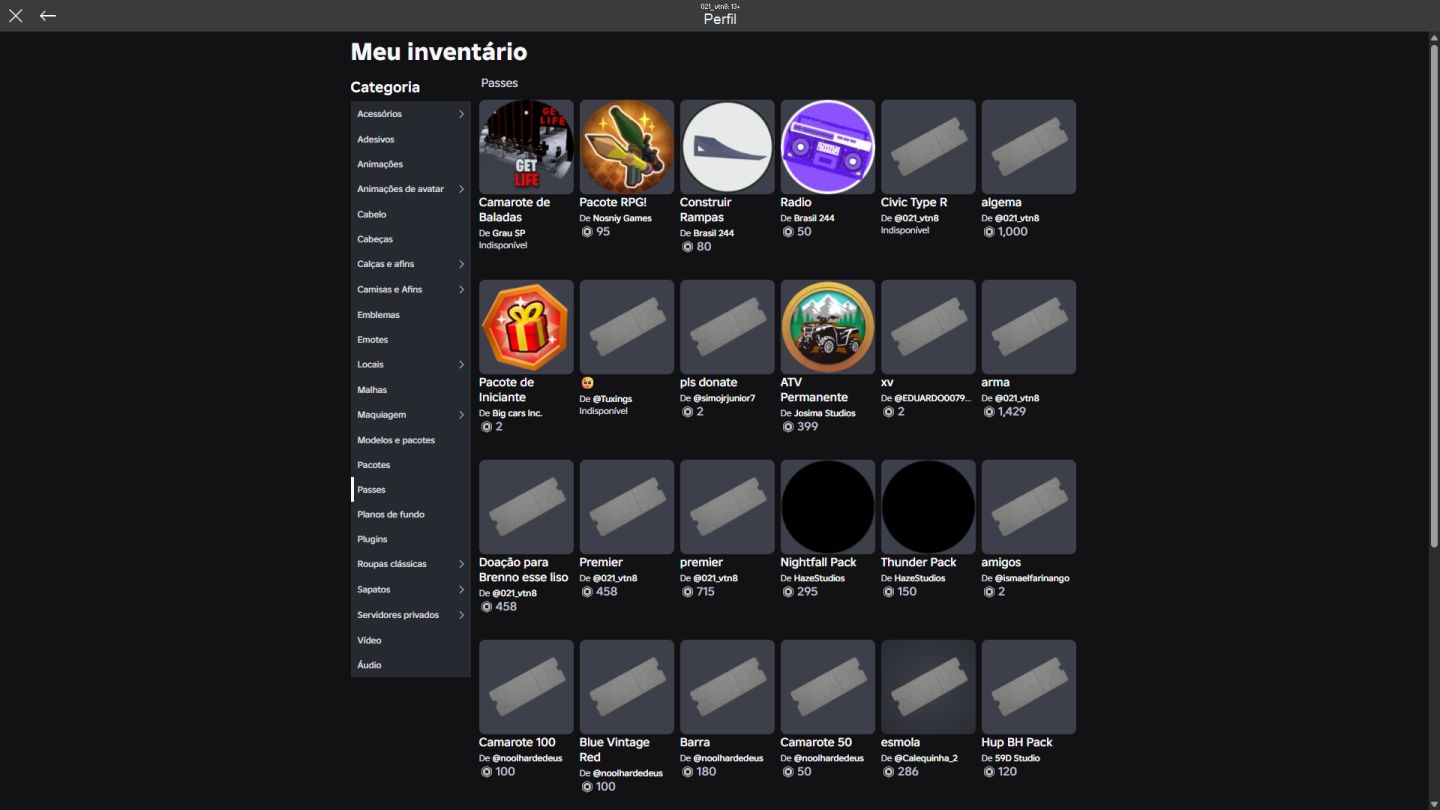Switch to the Adesivos category
The height and width of the screenshot is (810, 1440).
coord(411,139)
